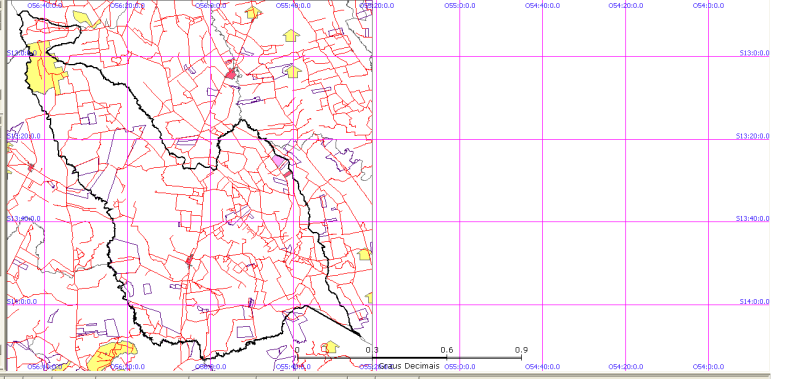Click the Graus Decimais scale unit label
Screen dimensions: 800x379
pos(410,366)
